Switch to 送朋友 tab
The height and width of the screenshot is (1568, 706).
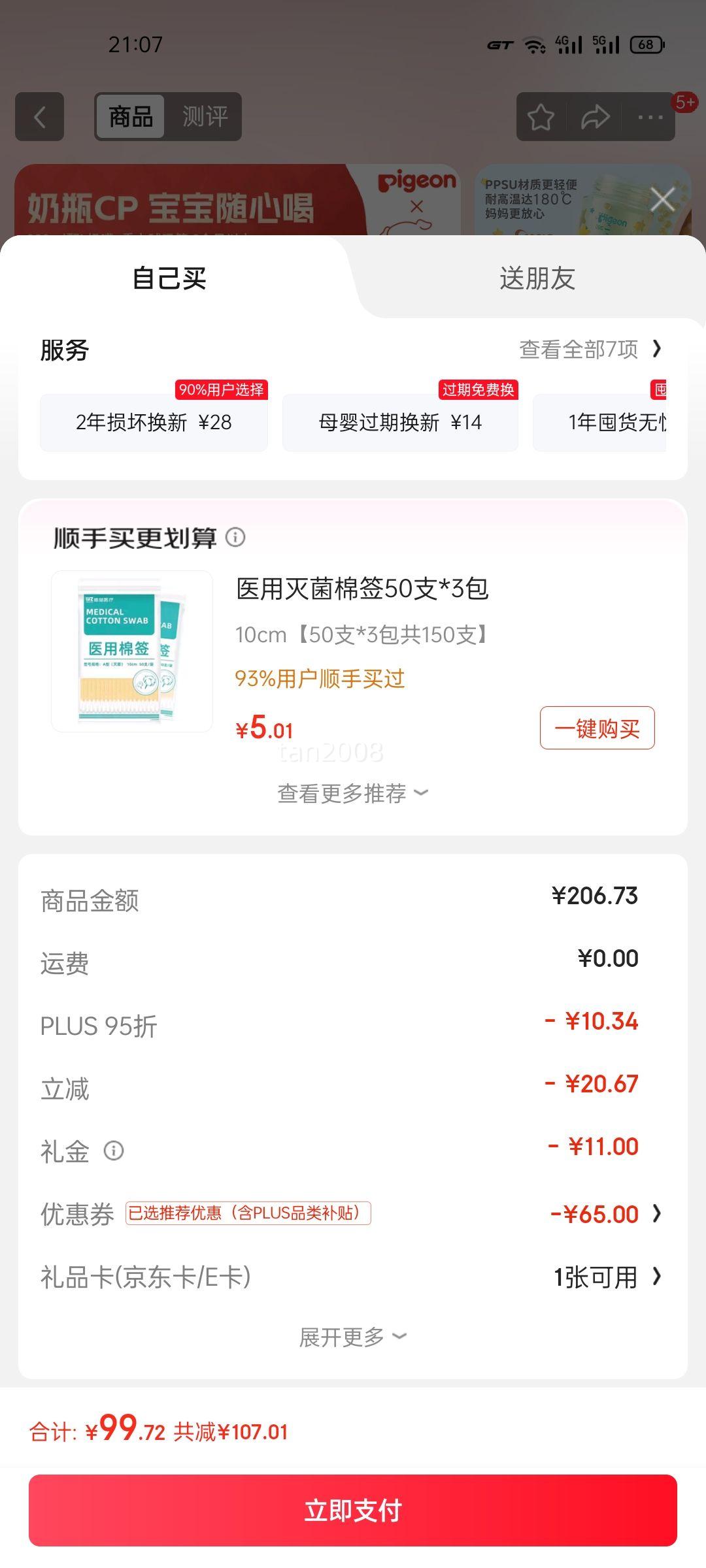click(x=537, y=278)
